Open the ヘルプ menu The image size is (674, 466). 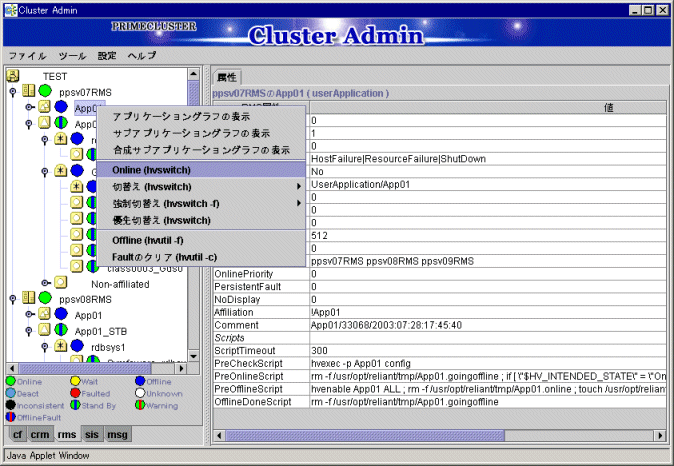tap(142, 56)
